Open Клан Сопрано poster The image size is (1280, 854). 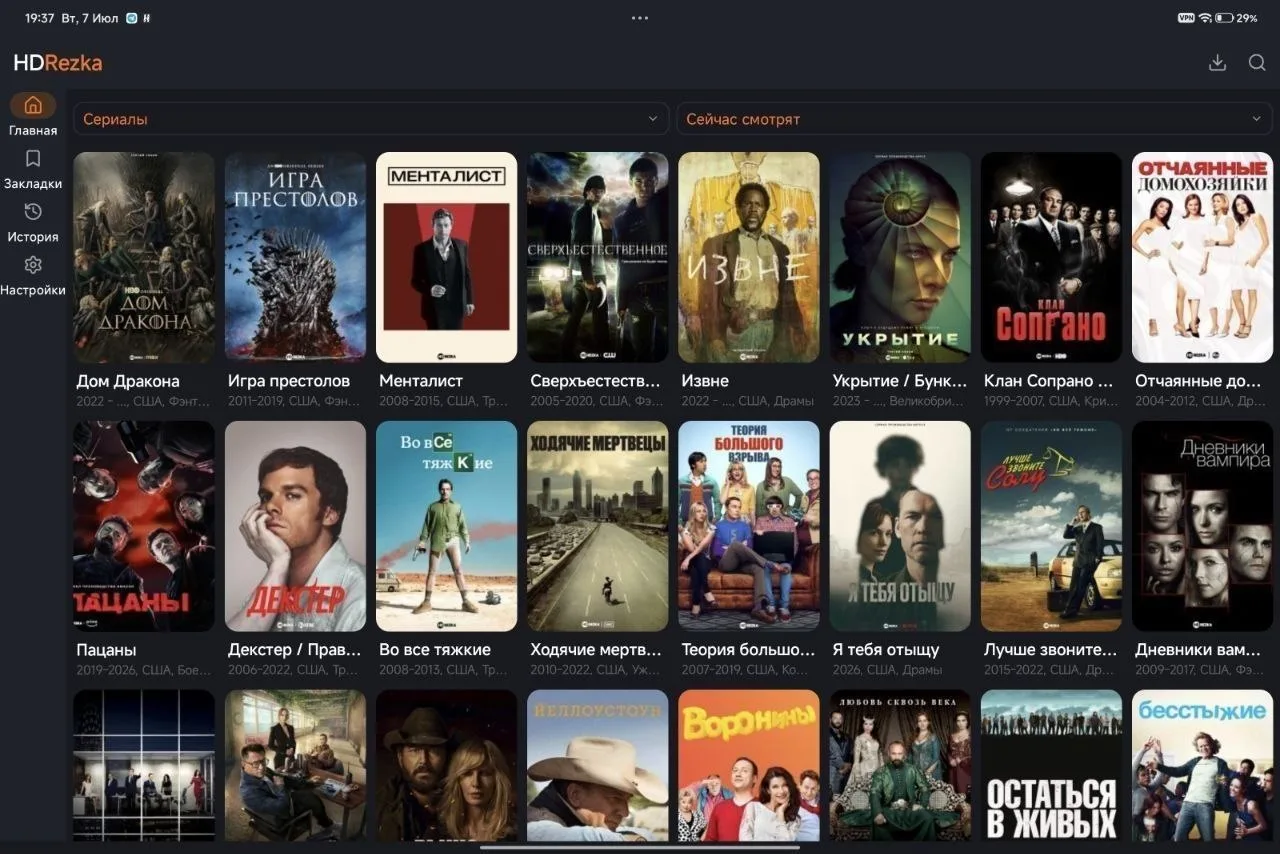pos(1051,257)
